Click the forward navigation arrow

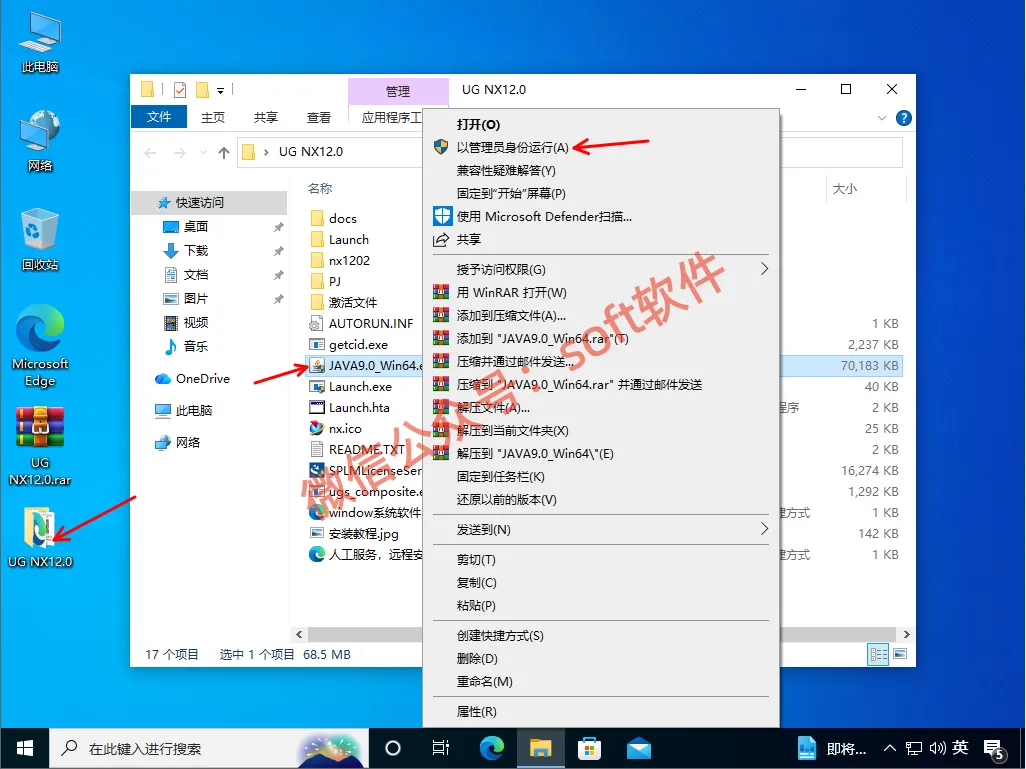pos(179,152)
